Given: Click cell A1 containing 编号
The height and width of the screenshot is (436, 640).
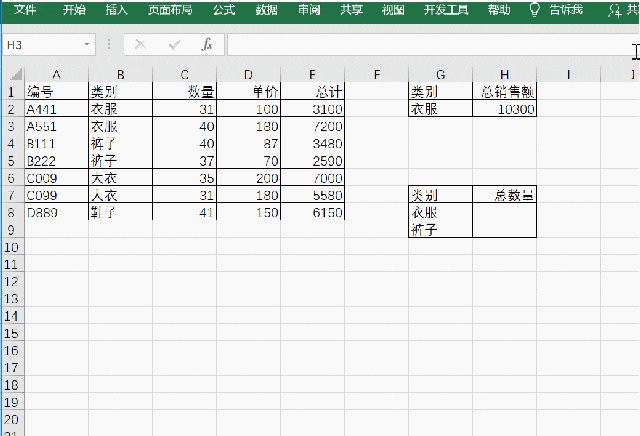Looking at the screenshot, I should coord(56,92).
